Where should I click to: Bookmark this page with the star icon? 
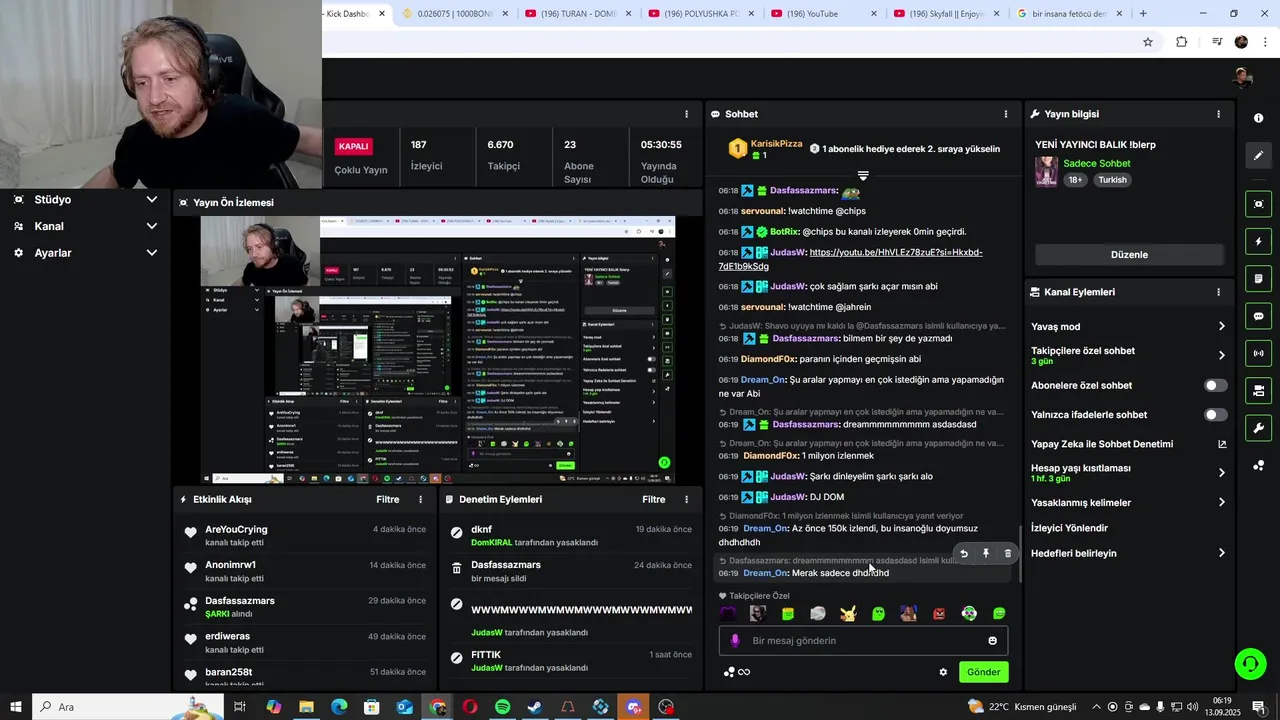click(x=1148, y=42)
